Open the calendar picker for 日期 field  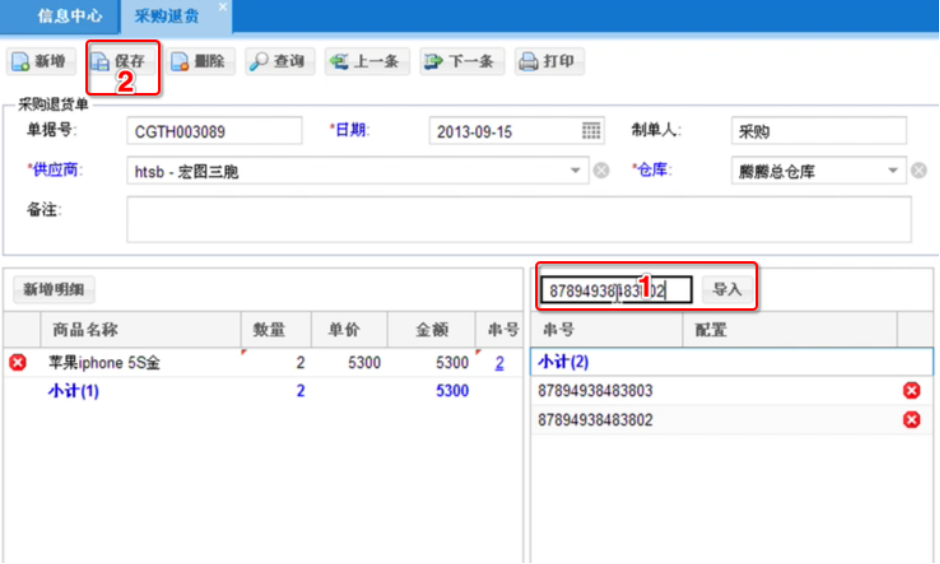[591, 131]
